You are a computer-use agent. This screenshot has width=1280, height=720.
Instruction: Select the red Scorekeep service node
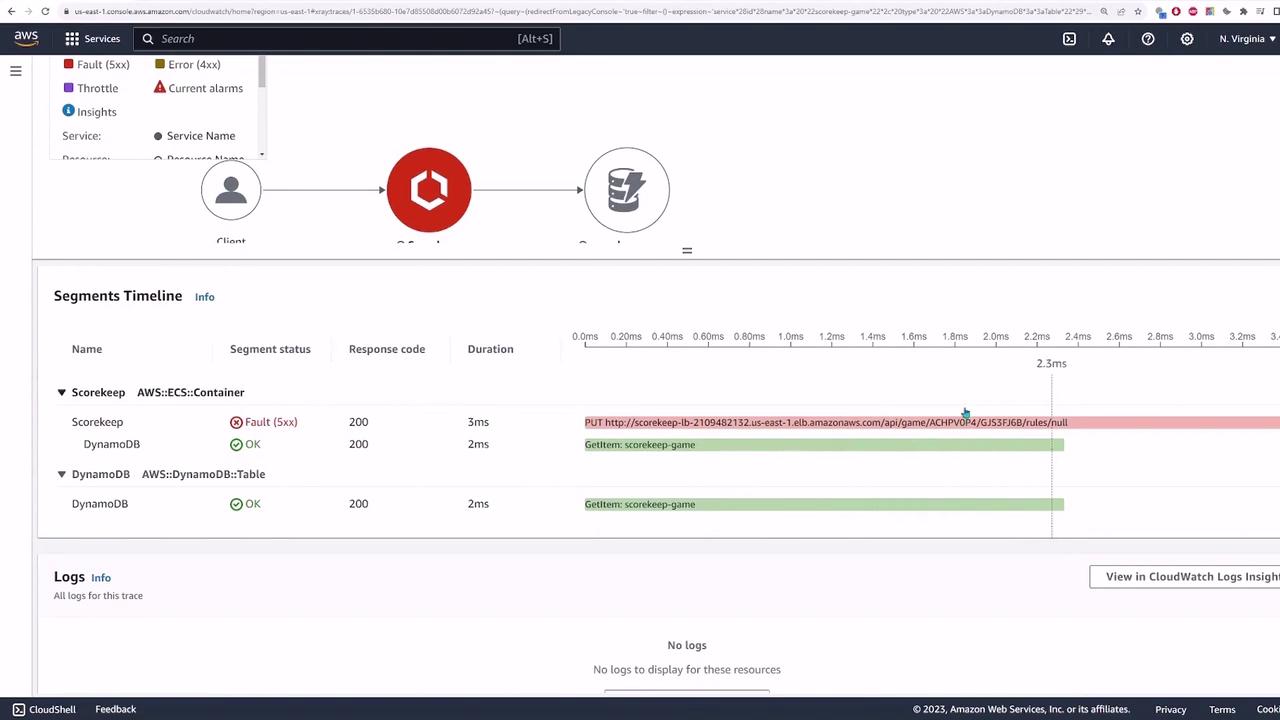[429, 189]
